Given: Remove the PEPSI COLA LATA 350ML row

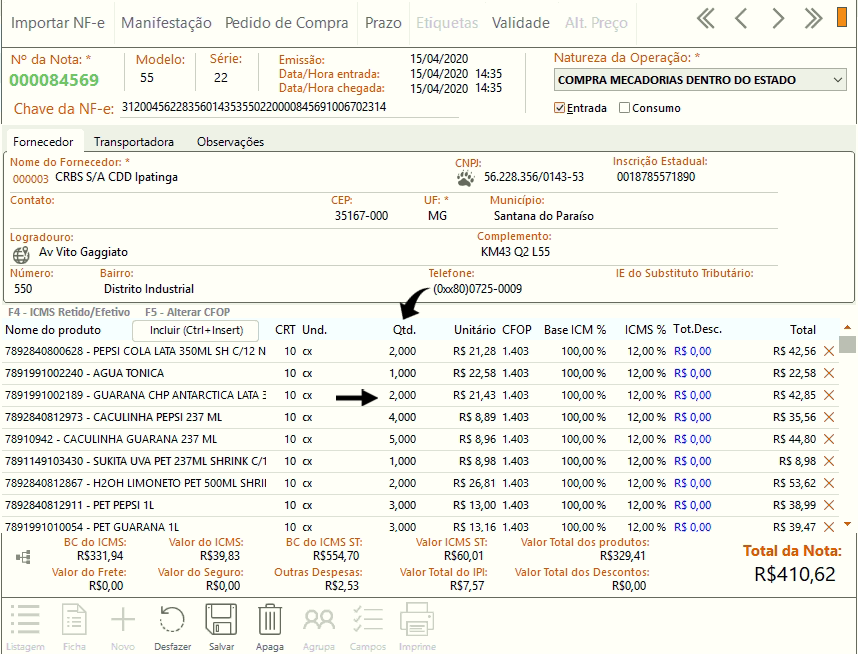Looking at the screenshot, I should pos(829,351).
